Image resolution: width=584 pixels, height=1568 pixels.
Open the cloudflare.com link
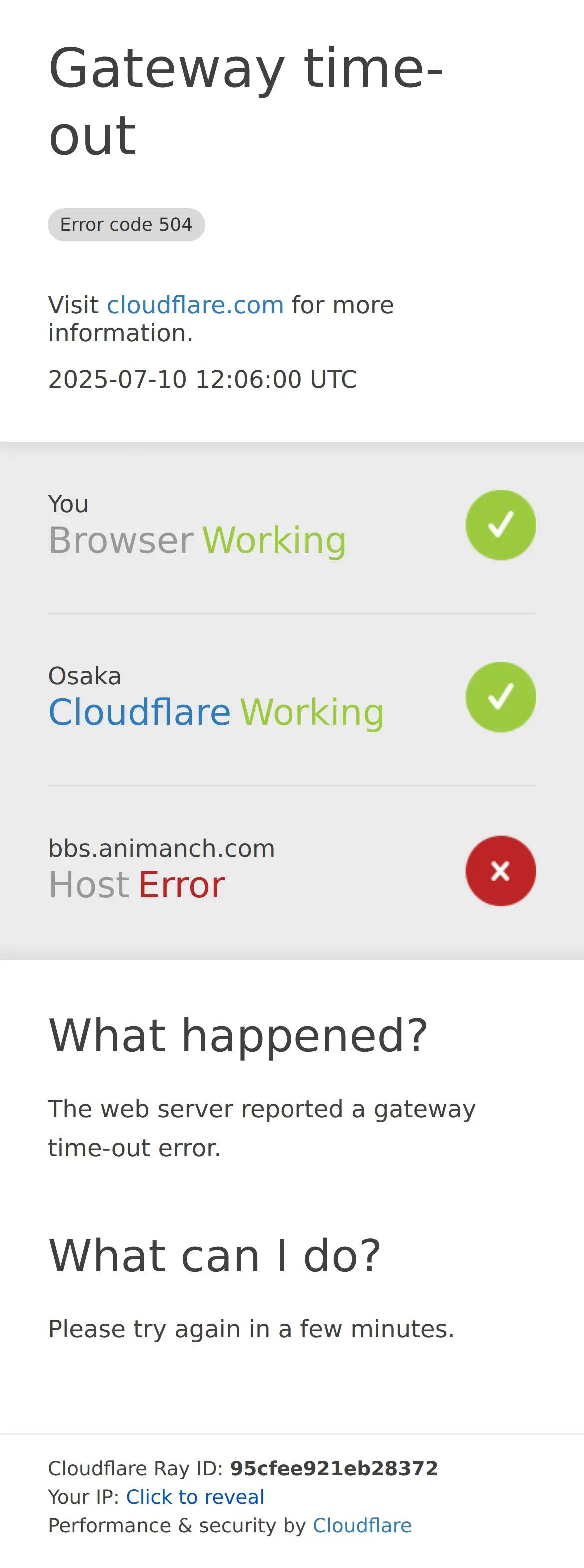click(x=195, y=305)
